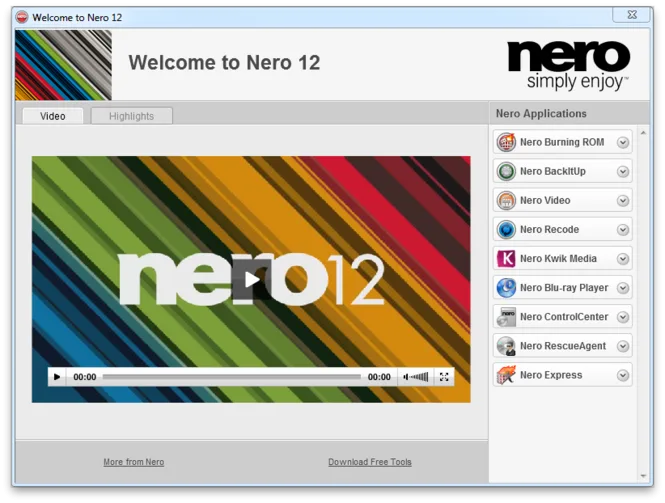Select the Nero Recode blue icon

[x=506, y=229]
